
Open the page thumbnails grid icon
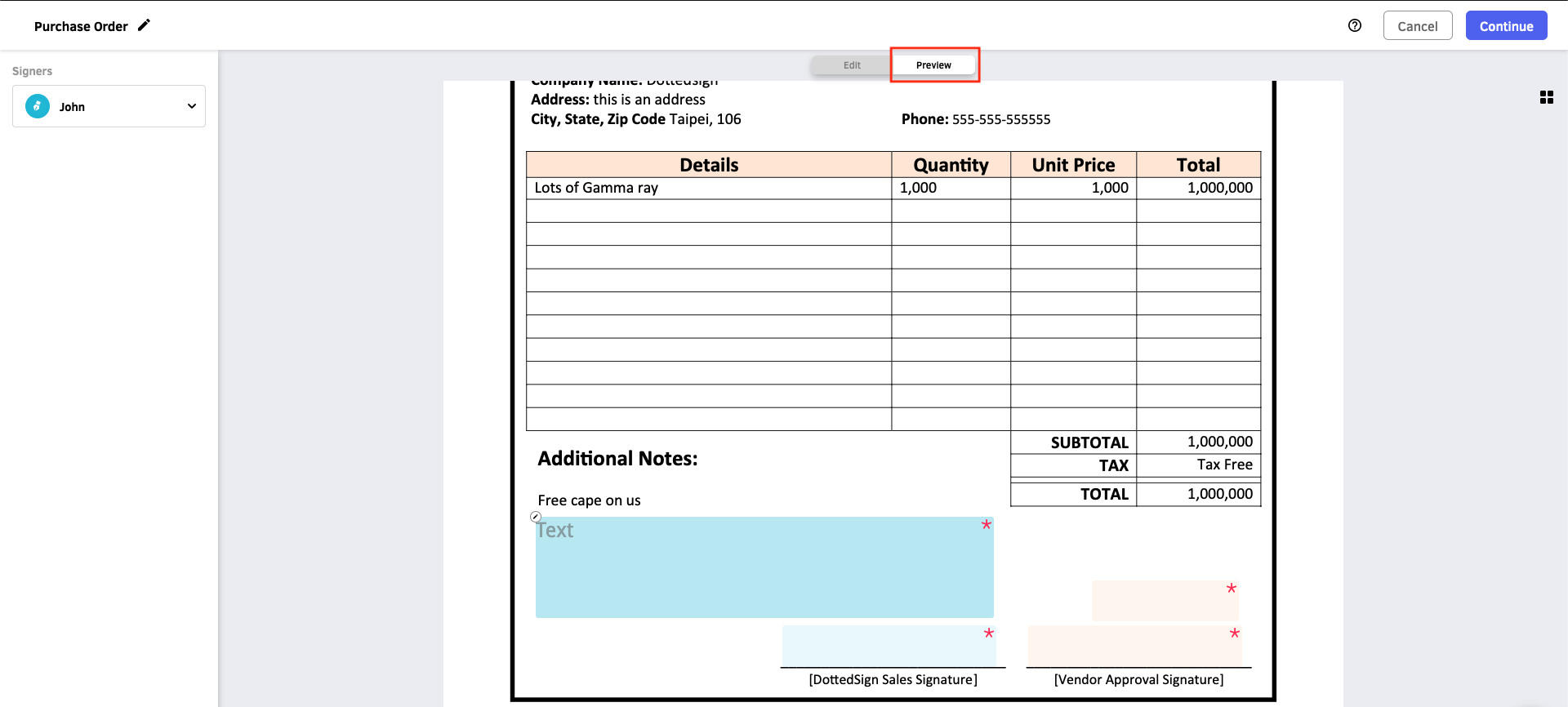click(1546, 97)
